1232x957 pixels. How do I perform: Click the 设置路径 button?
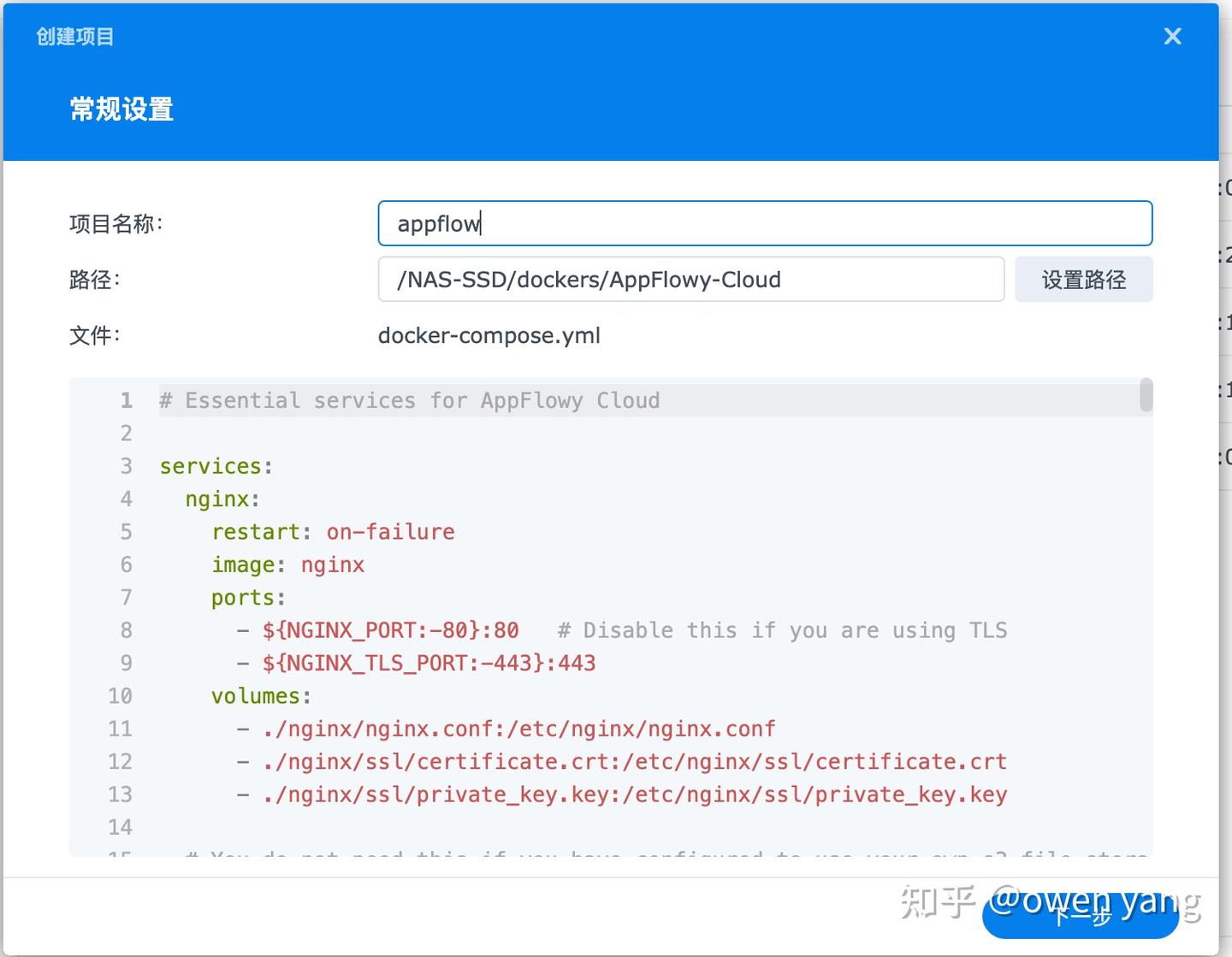click(x=1083, y=279)
